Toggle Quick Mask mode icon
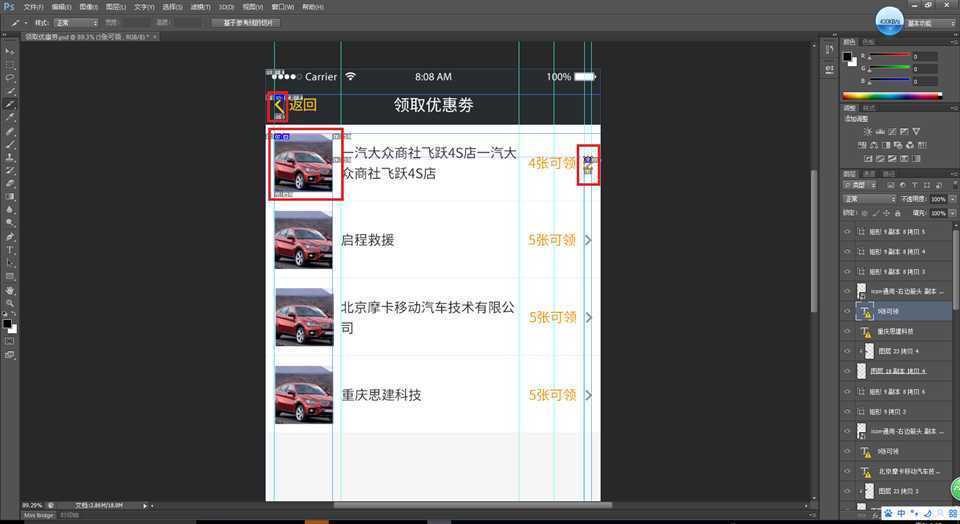This screenshot has height=524, width=960. point(10,342)
